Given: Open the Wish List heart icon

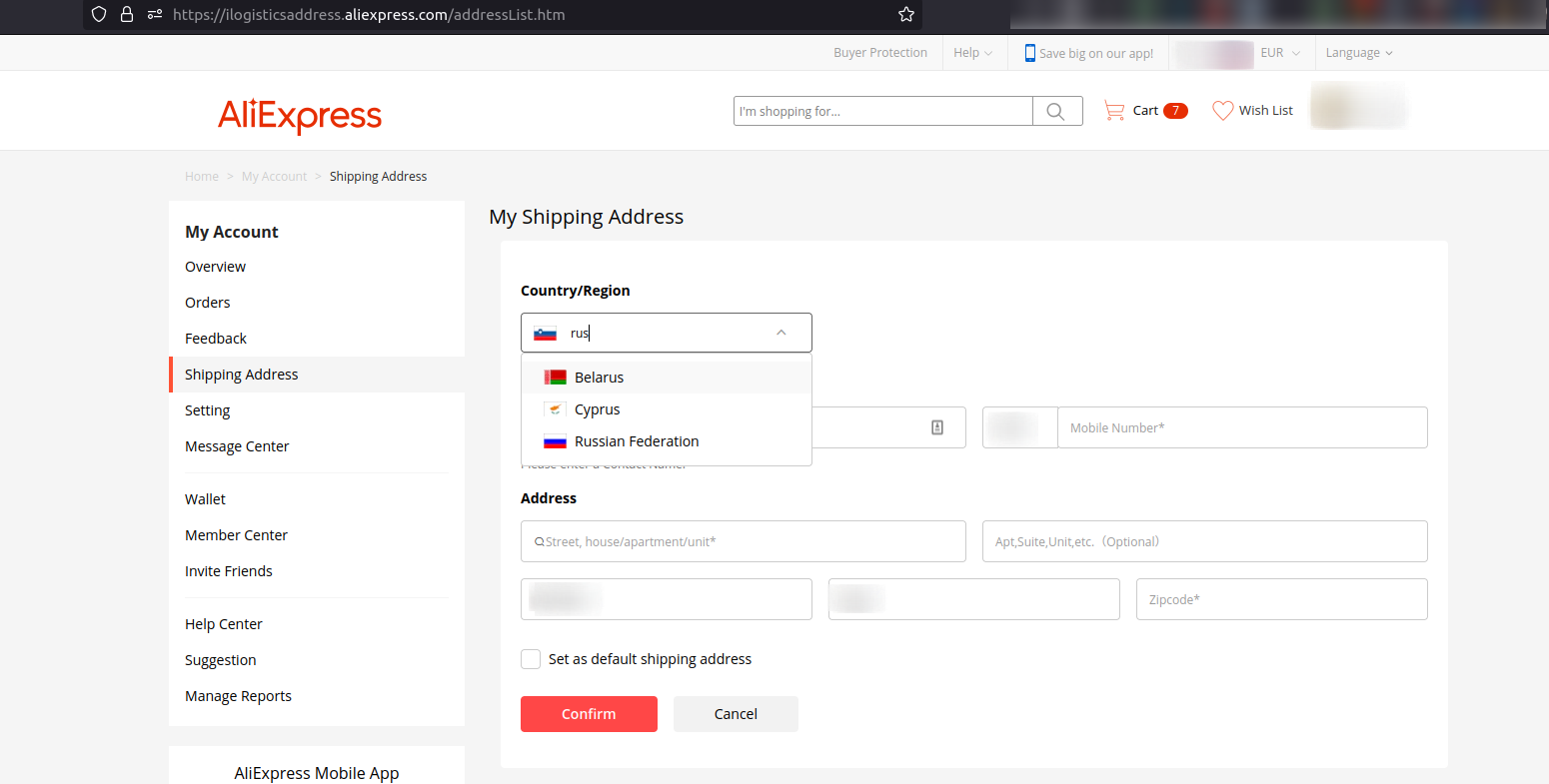Looking at the screenshot, I should pyautogui.click(x=1222, y=111).
